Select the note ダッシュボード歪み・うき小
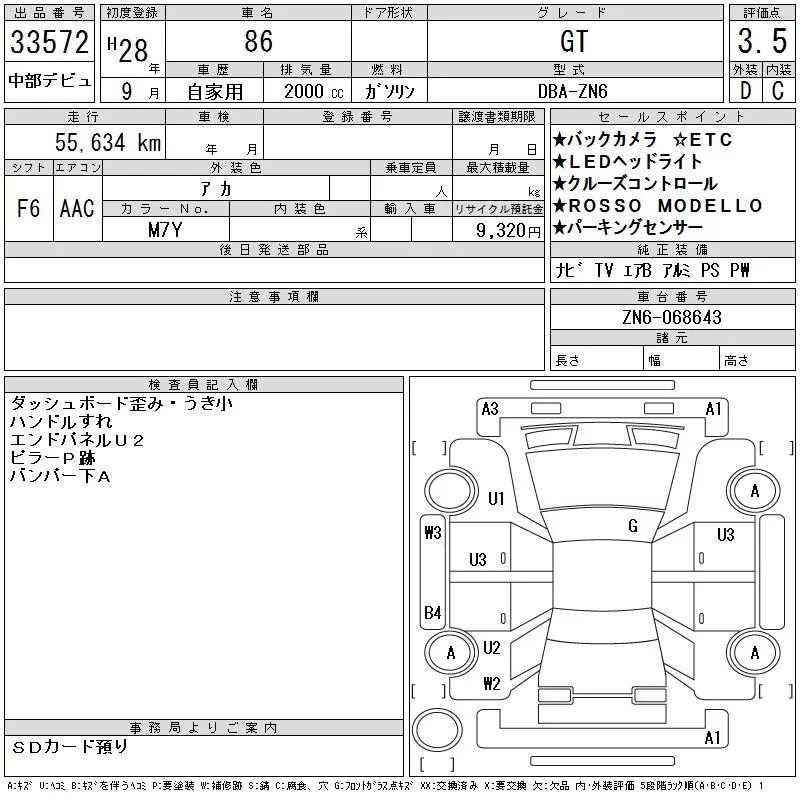 (121, 404)
